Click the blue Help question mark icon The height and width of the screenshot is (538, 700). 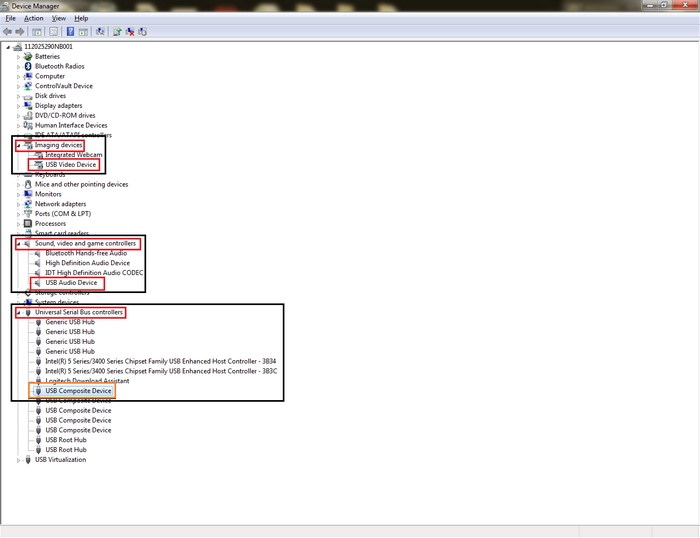(x=71, y=32)
